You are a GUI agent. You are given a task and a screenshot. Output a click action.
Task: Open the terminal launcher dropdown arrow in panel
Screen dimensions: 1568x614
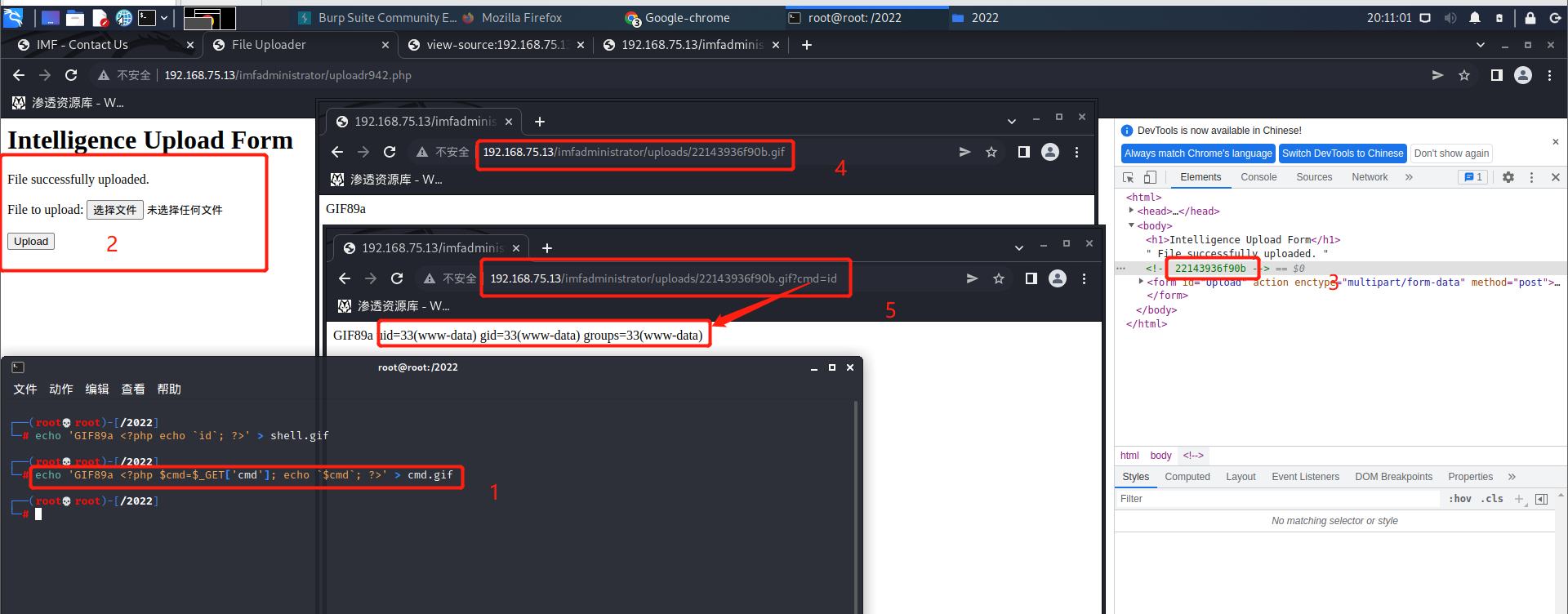point(164,18)
